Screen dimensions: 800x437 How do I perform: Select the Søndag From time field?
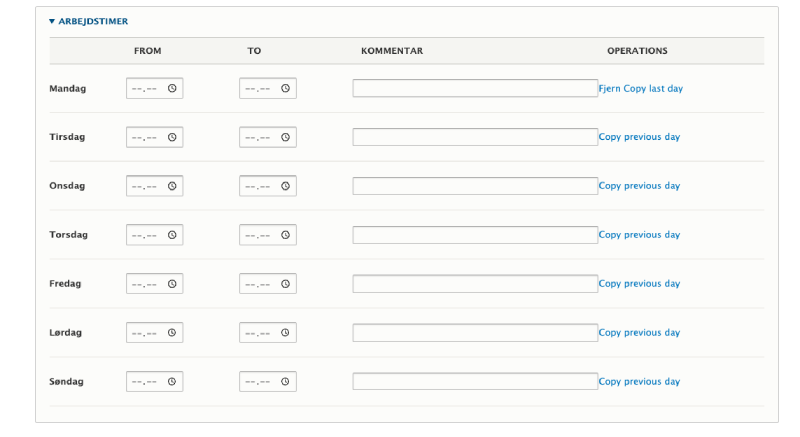point(146,382)
